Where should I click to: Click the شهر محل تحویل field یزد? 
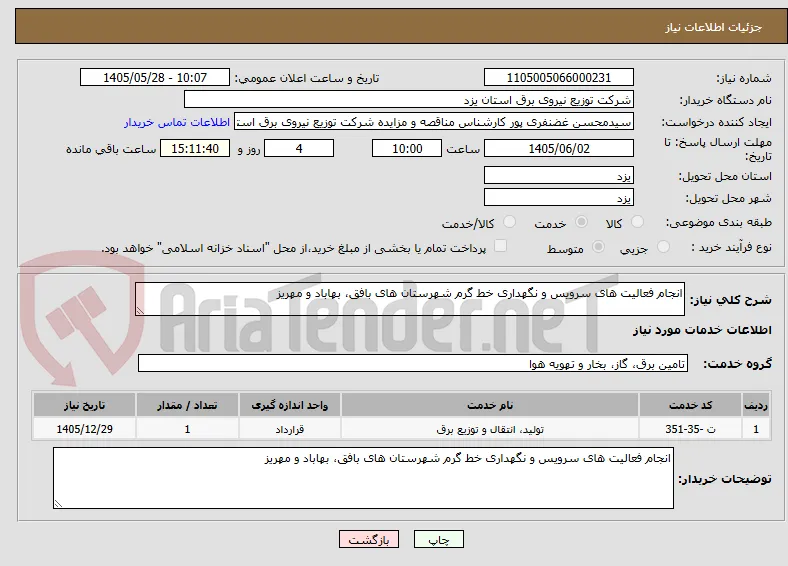pyautogui.click(x=559, y=197)
